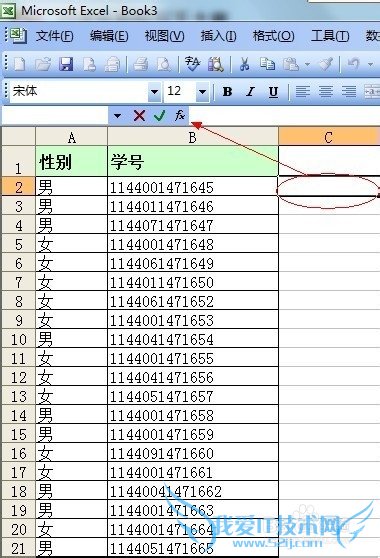This screenshot has width=380, height=558.
Task: Select empty cell C2
Action: tap(329, 186)
